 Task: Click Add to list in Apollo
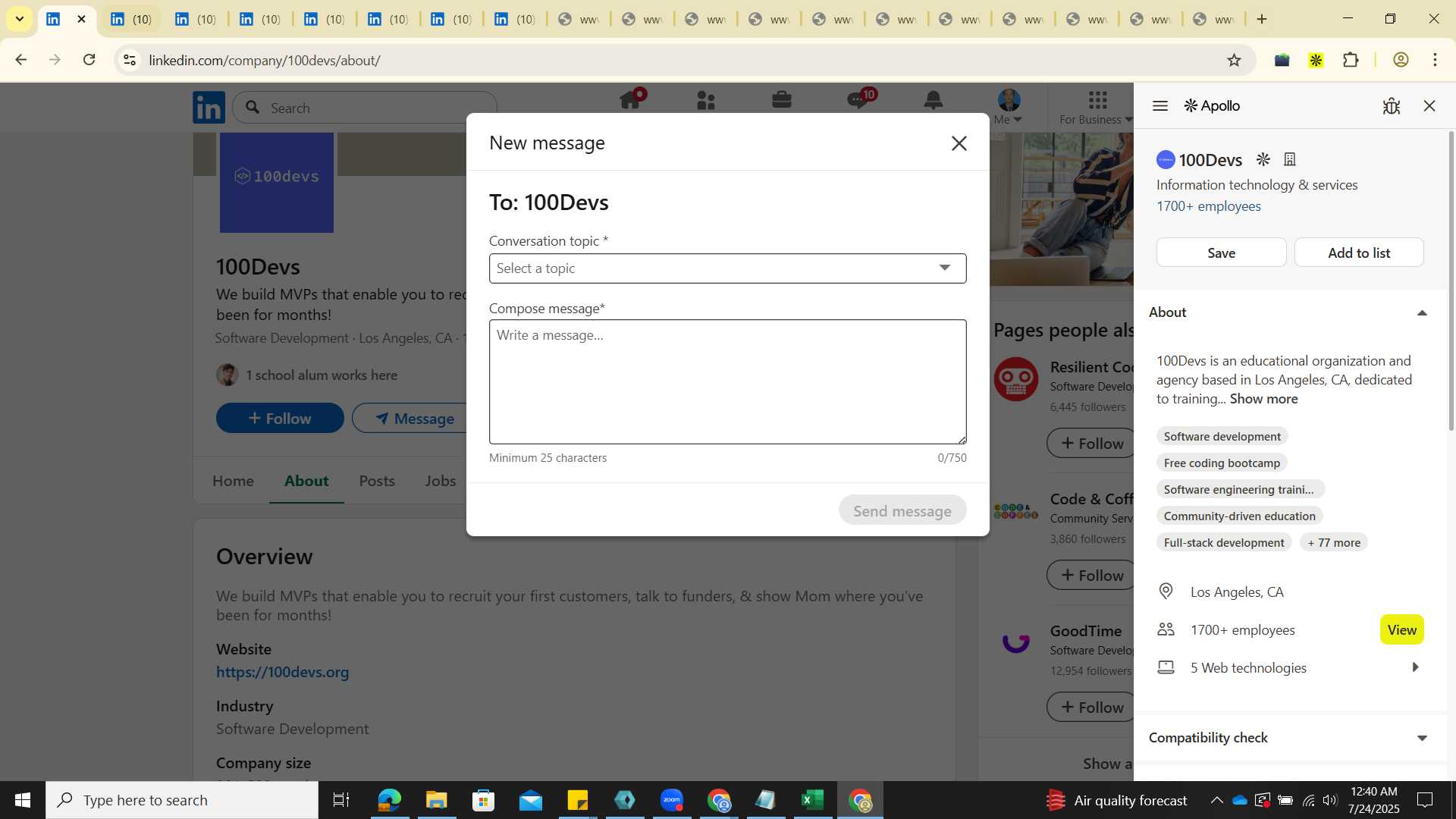point(1358,253)
